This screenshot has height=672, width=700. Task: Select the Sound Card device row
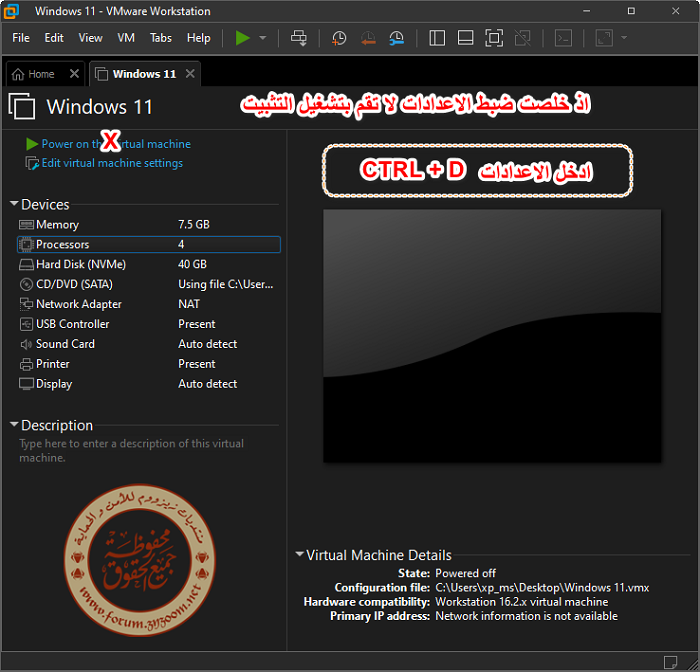point(149,344)
